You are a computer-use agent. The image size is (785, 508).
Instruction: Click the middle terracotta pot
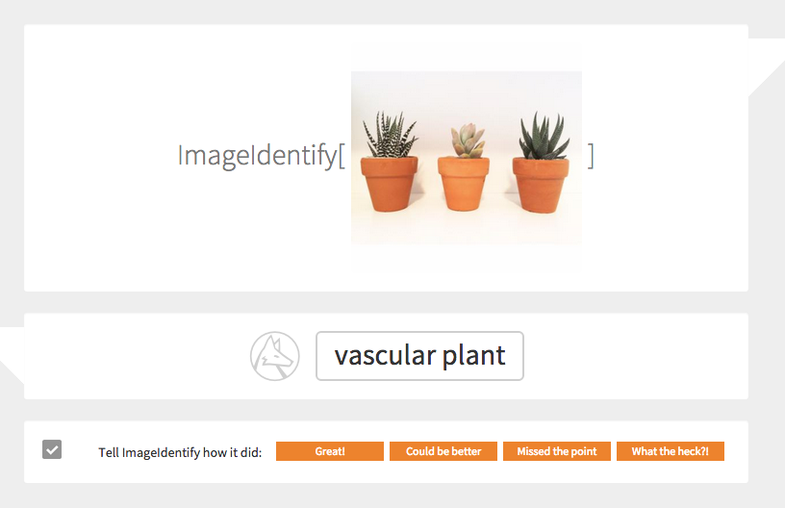pos(464,183)
